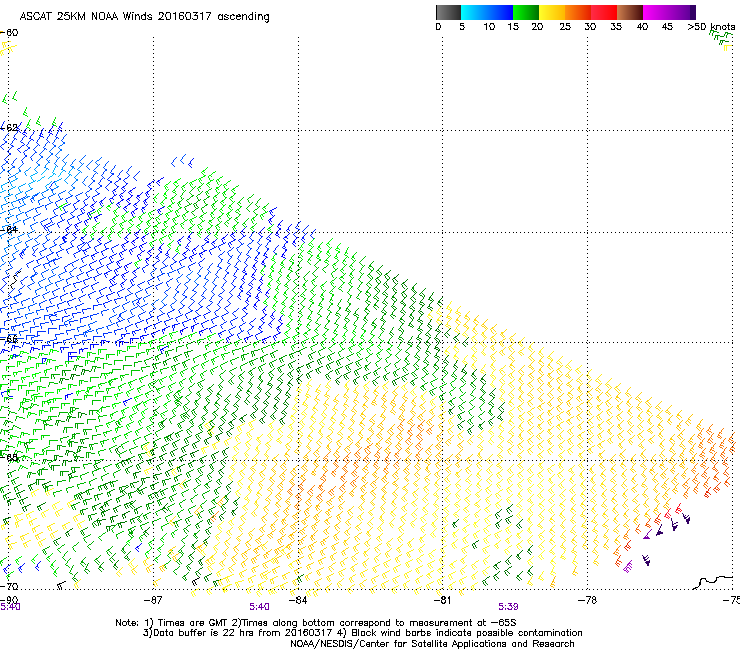Click the '>50 knots' legend label
Image resolution: width=740 pixels, height=650 pixels.
point(711,27)
